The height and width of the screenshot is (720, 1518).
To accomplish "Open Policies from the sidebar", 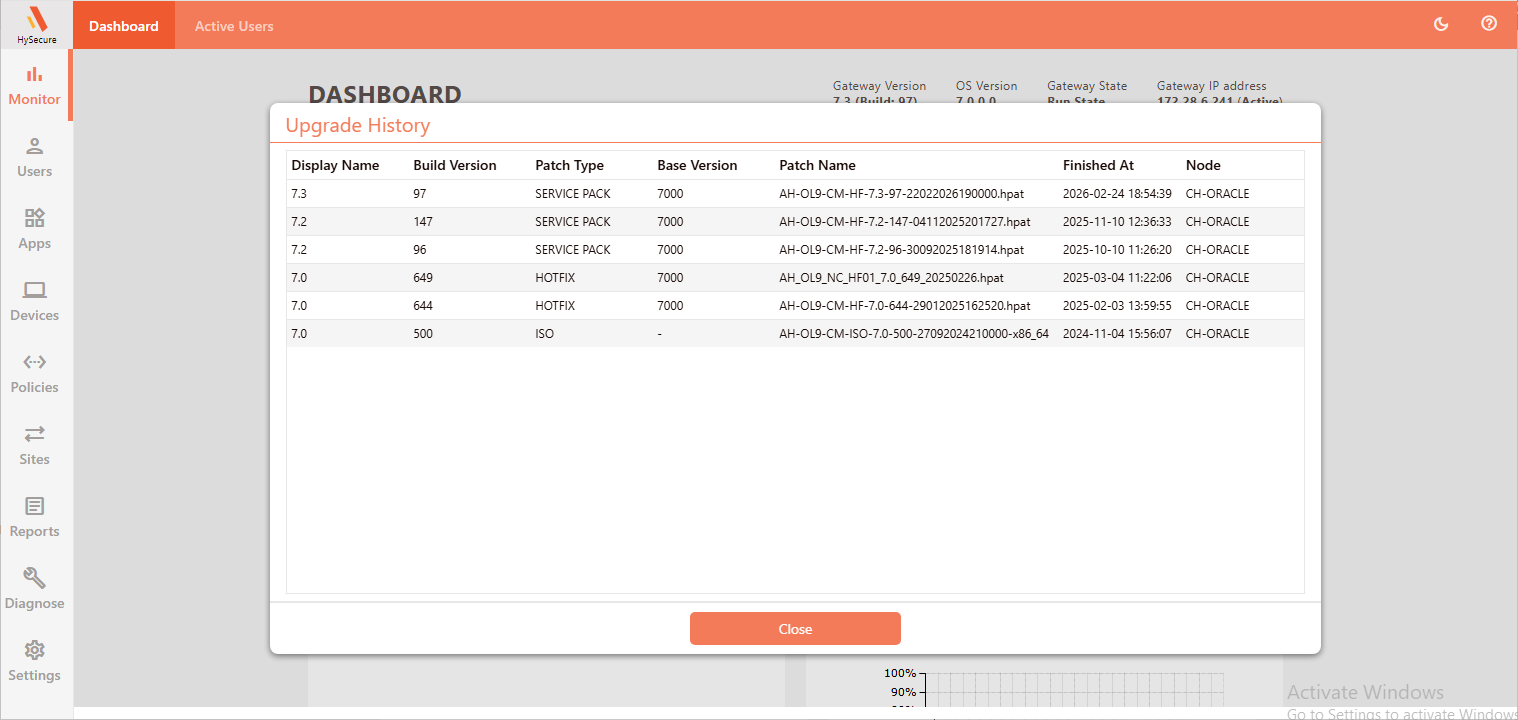I will [34, 373].
